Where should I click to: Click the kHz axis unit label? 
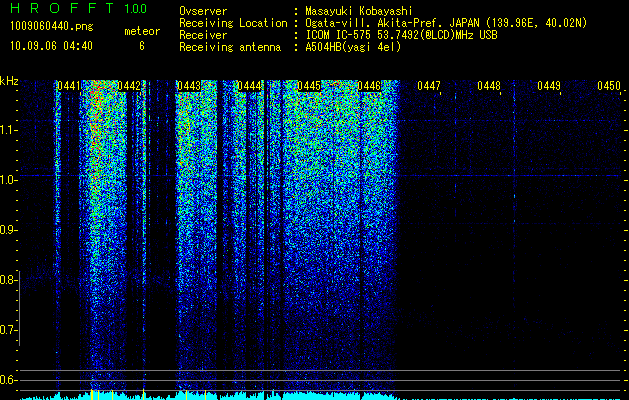[x=9, y=81]
